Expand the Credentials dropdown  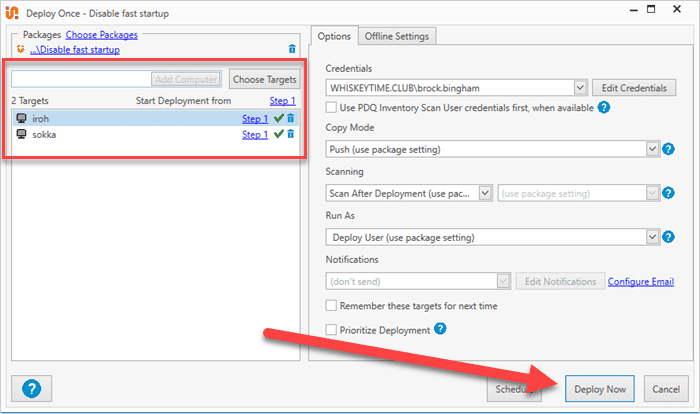click(580, 88)
